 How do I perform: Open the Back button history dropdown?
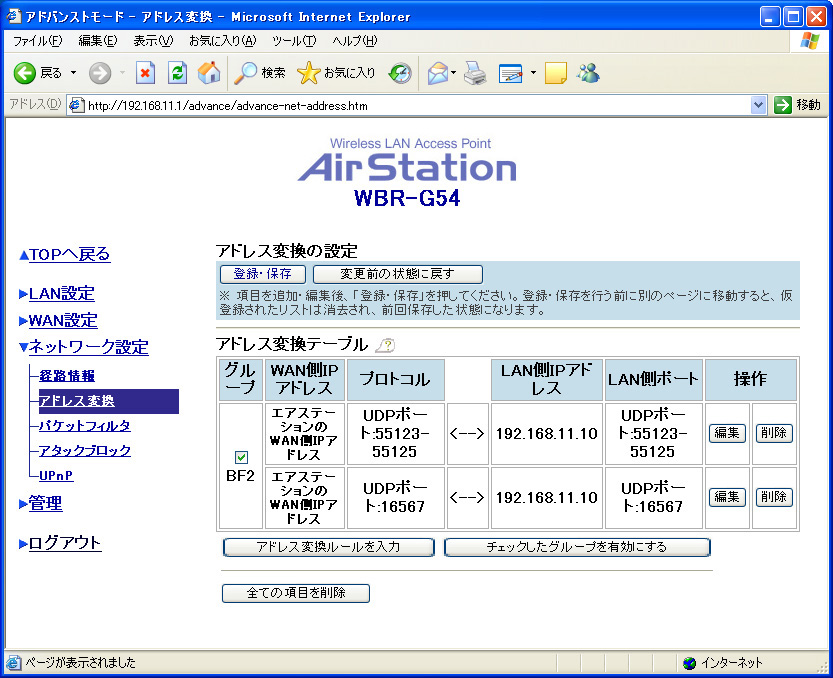click(x=73, y=73)
